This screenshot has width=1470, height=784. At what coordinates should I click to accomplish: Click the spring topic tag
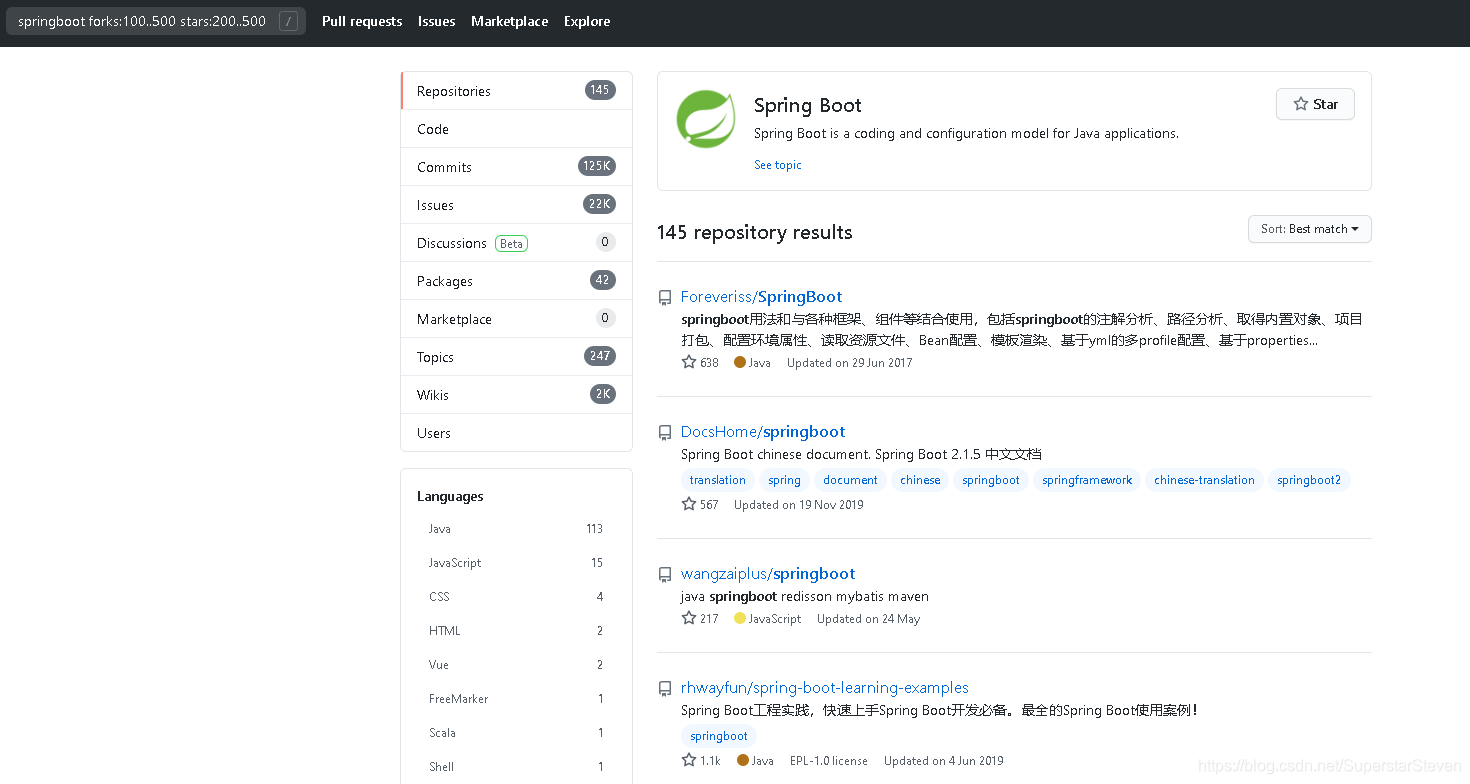pyautogui.click(x=785, y=480)
